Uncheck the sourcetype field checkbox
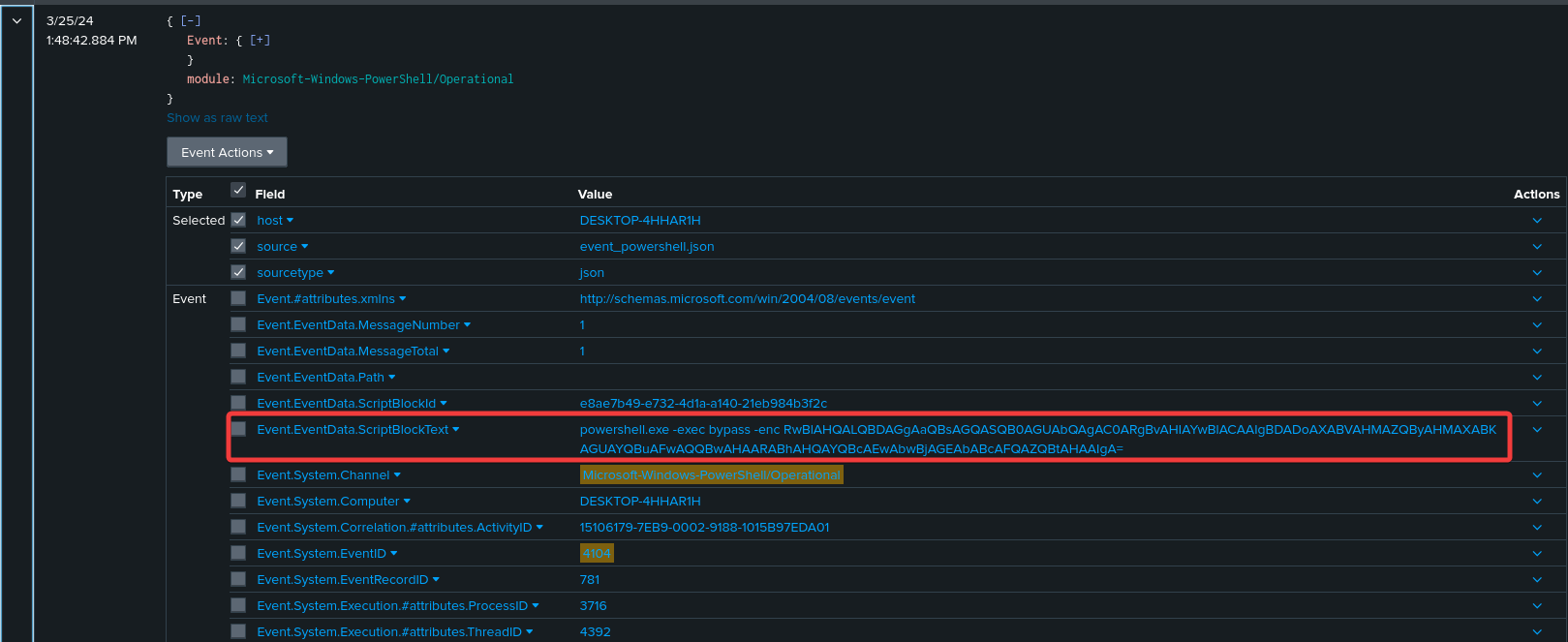Screen dimensions: 1568x642 click(x=238, y=272)
